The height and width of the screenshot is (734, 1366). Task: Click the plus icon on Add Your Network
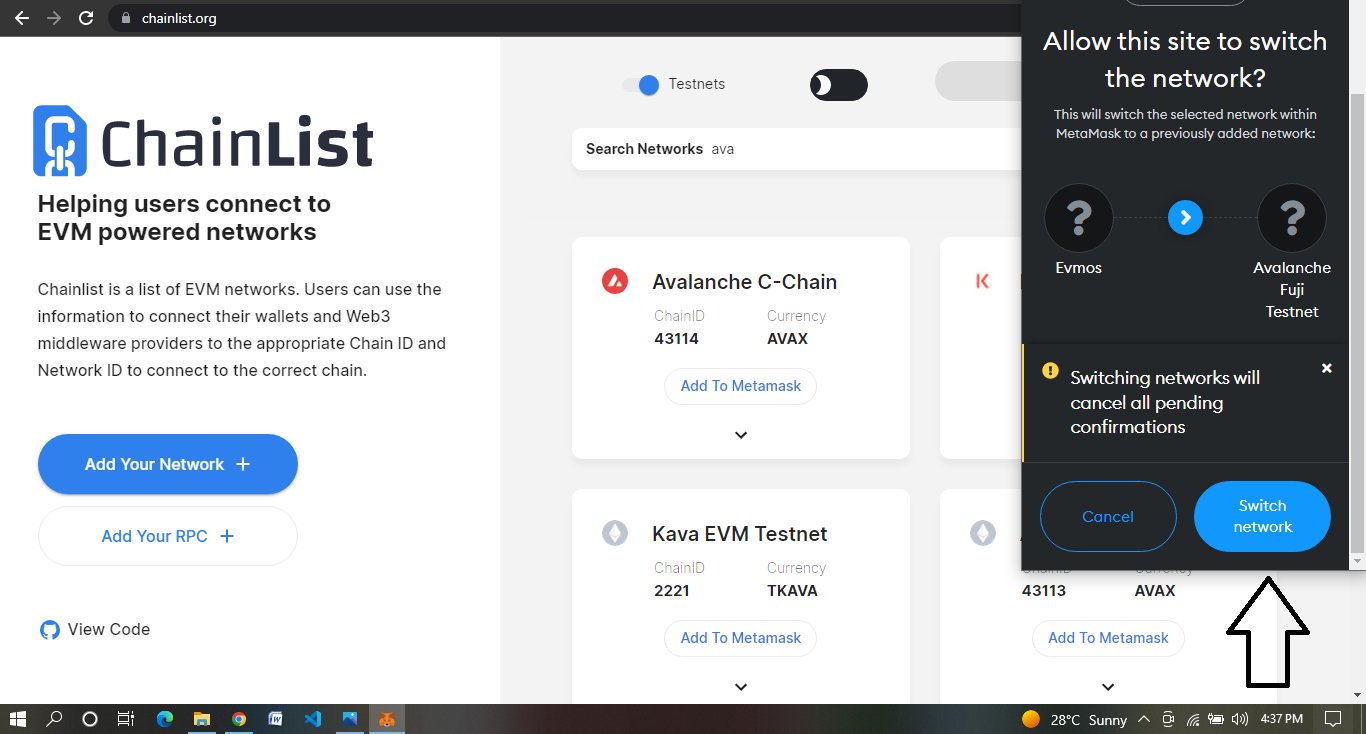[x=242, y=464]
